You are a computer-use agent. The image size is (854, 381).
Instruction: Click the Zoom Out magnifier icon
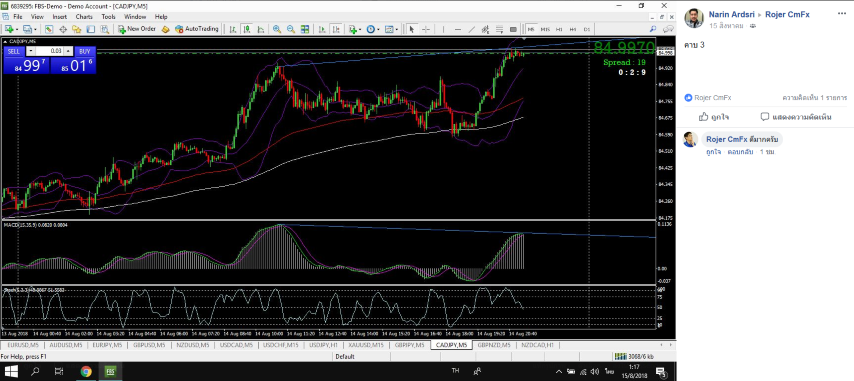pyautogui.click(x=291, y=29)
